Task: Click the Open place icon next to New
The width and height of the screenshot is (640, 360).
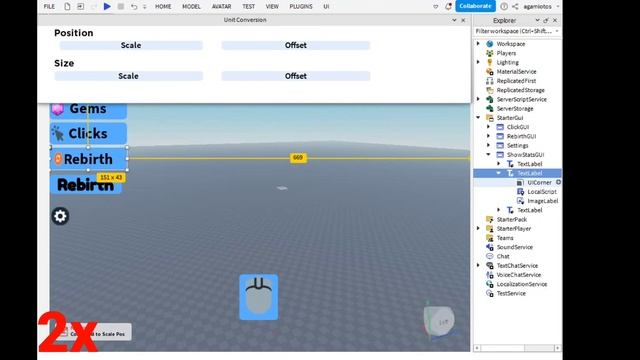Action: pyautogui.click(x=80, y=7)
